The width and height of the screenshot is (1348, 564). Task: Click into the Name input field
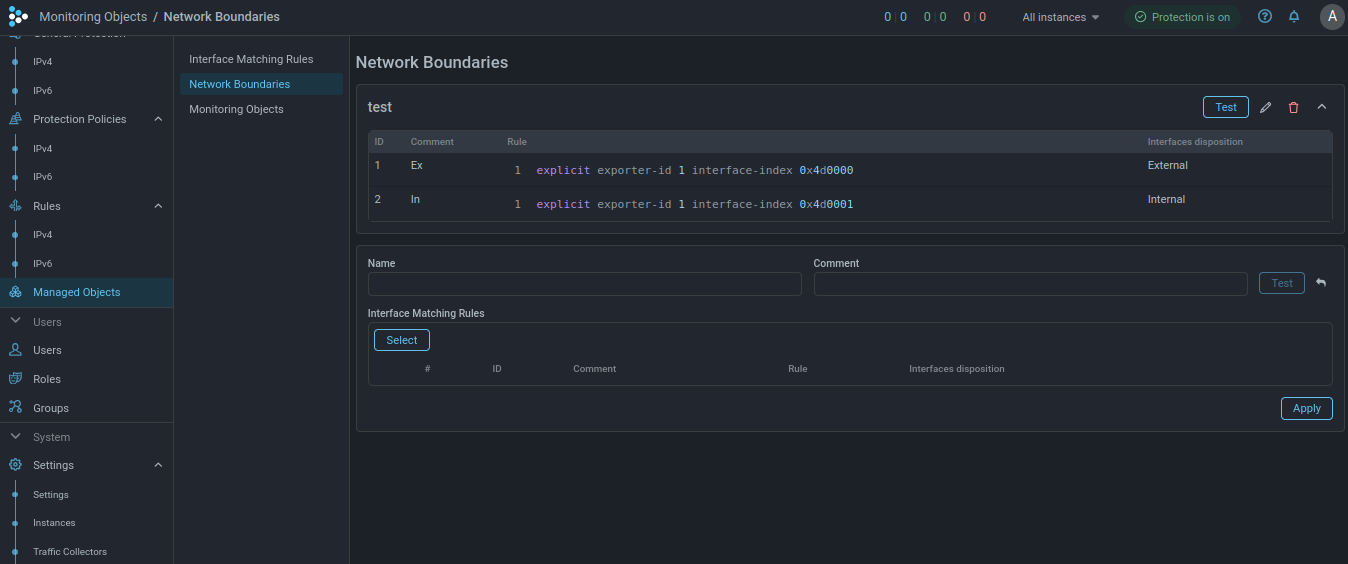pyautogui.click(x=584, y=284)
